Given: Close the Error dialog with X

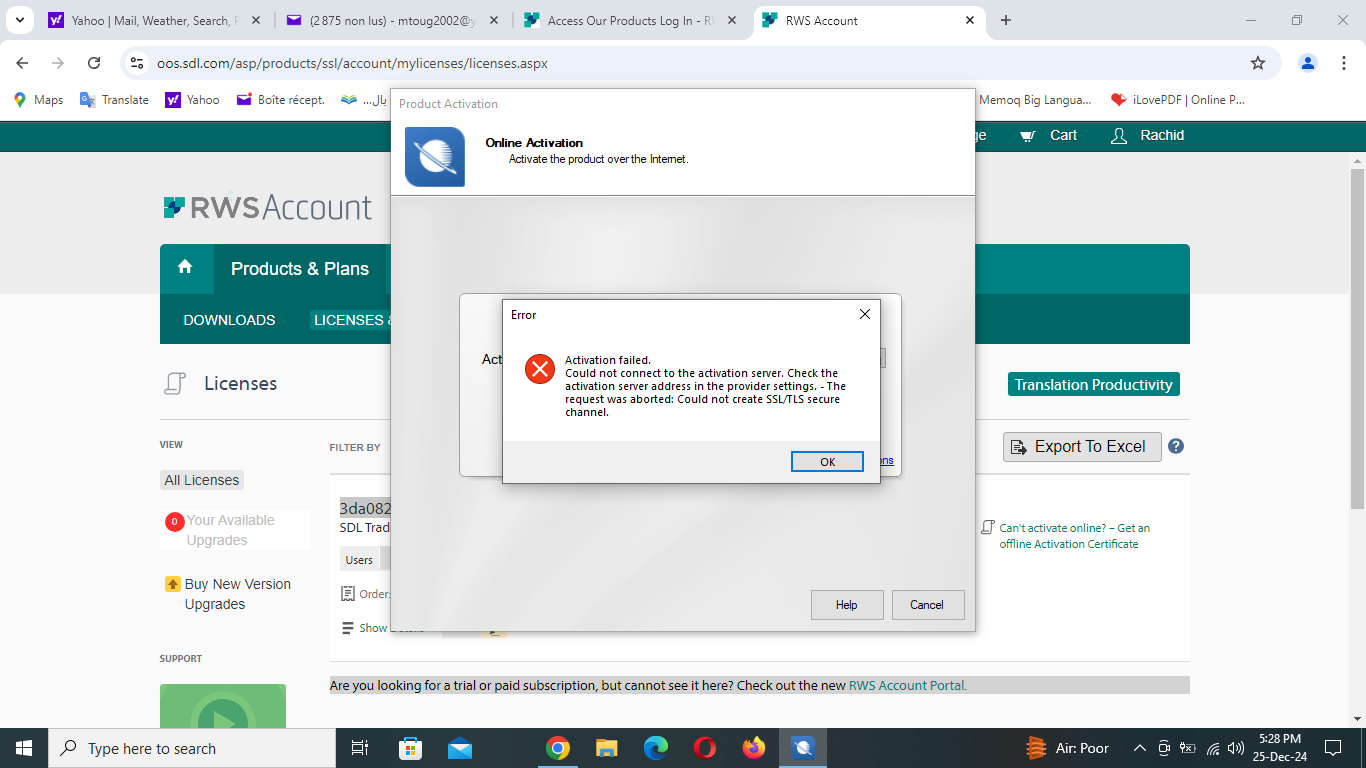Looking at the screenshot, I should [865, 314].
